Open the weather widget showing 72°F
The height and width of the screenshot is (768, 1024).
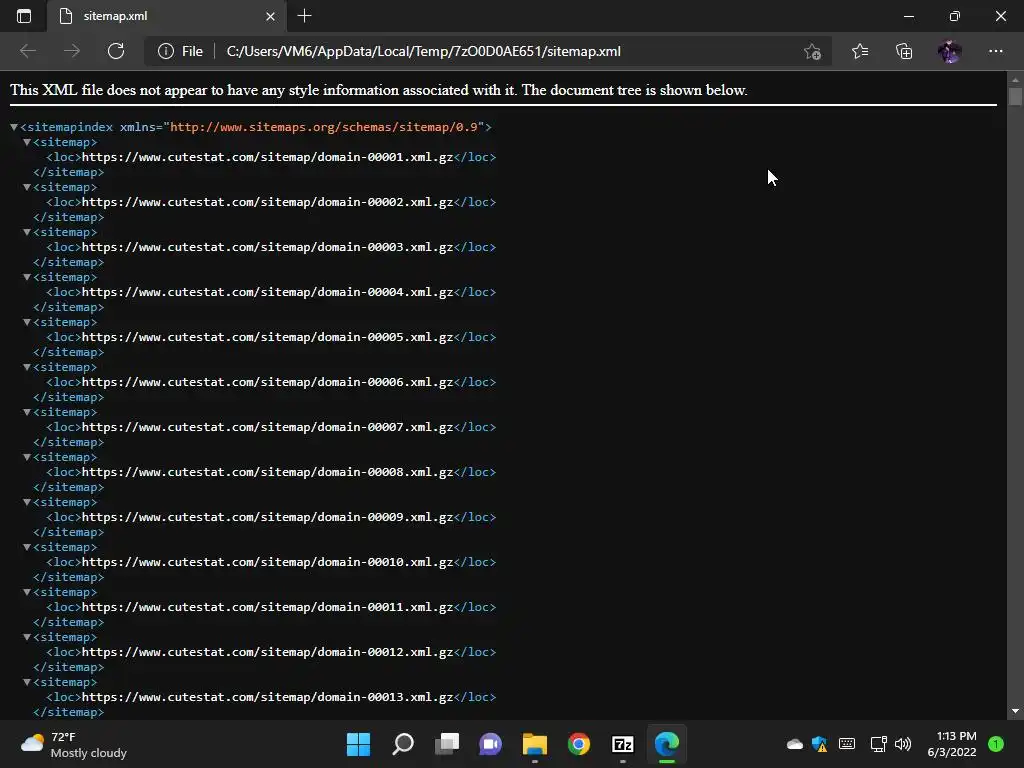pyautogui.click(x=73, y=744)
